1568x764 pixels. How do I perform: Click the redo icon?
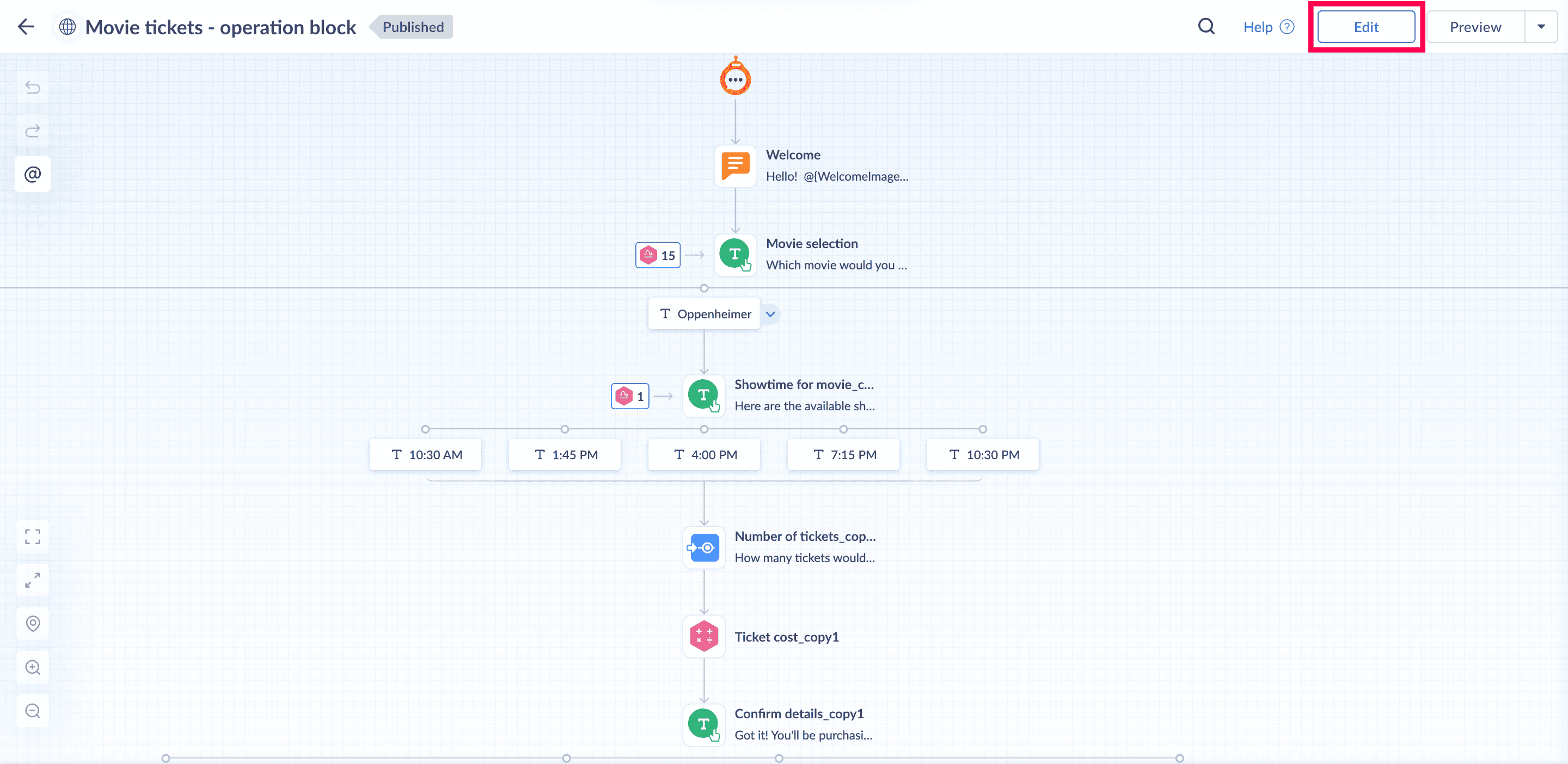point(33,131)
